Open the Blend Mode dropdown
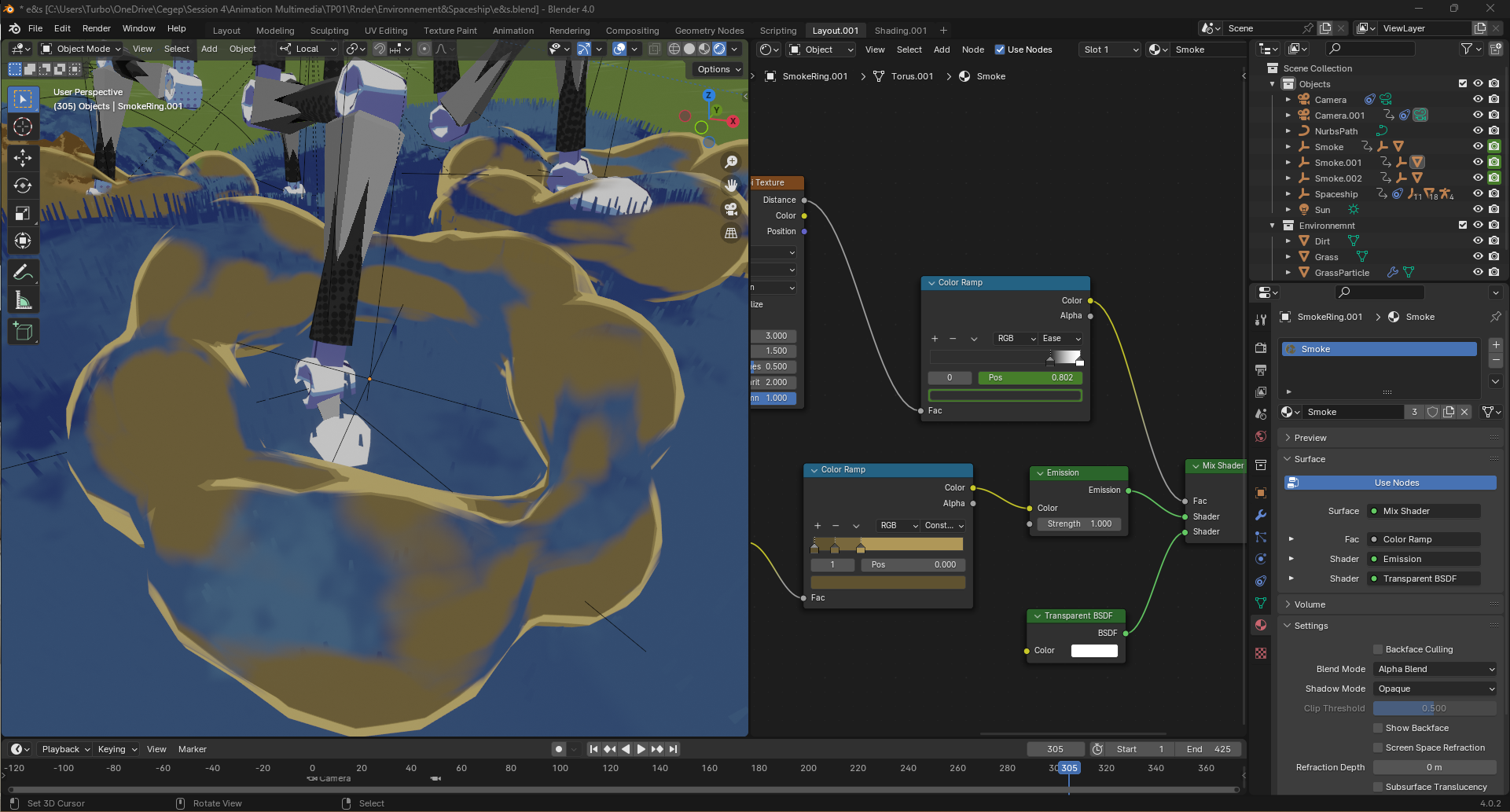This screenshot has height=812, width=1510. (1435, 669)
